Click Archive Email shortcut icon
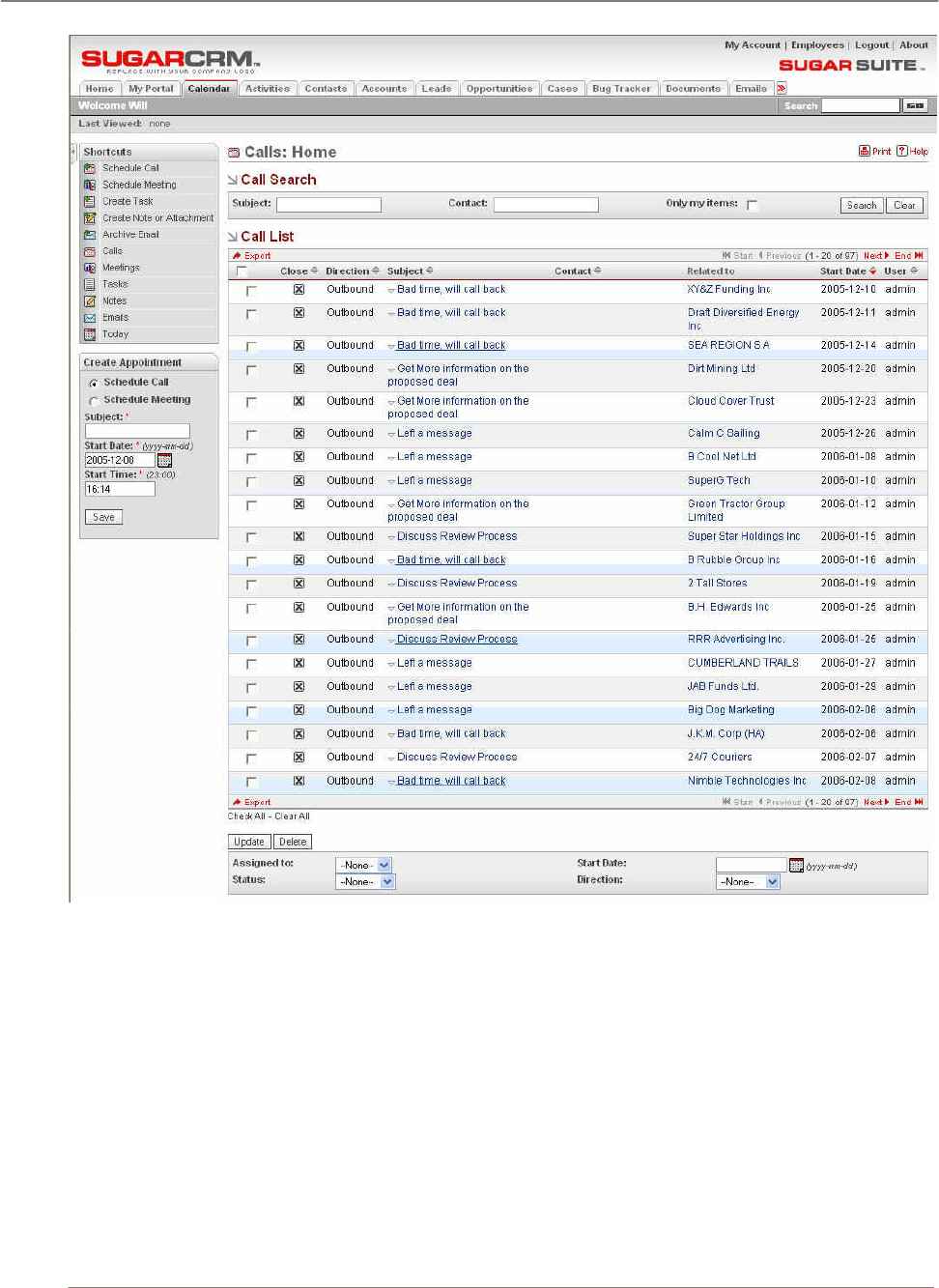Screen dimensions: 939x1288 (x=90, y=235)
